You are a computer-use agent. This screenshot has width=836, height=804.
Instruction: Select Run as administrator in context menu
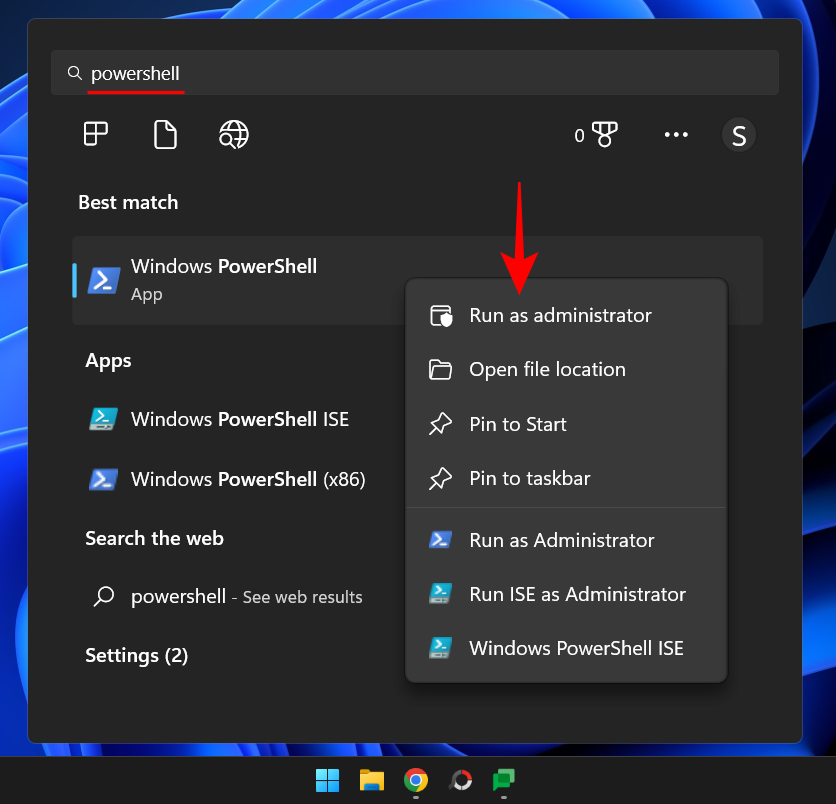(x=561, y=315)
